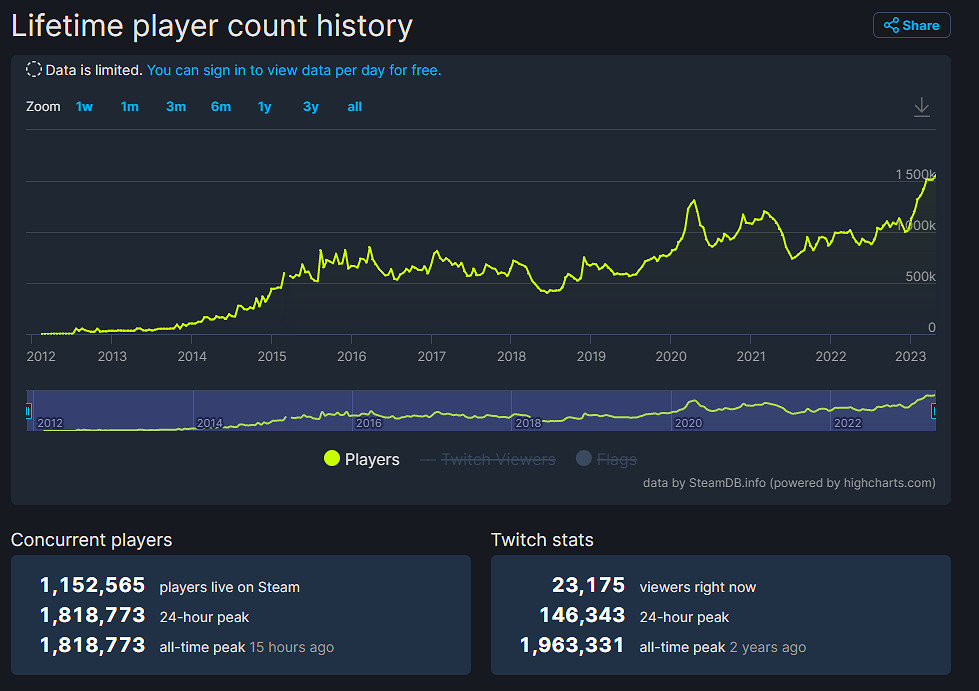Toggle the Players series in legend
The width and height of the screenshot is (979, 691).
[371, 459]
